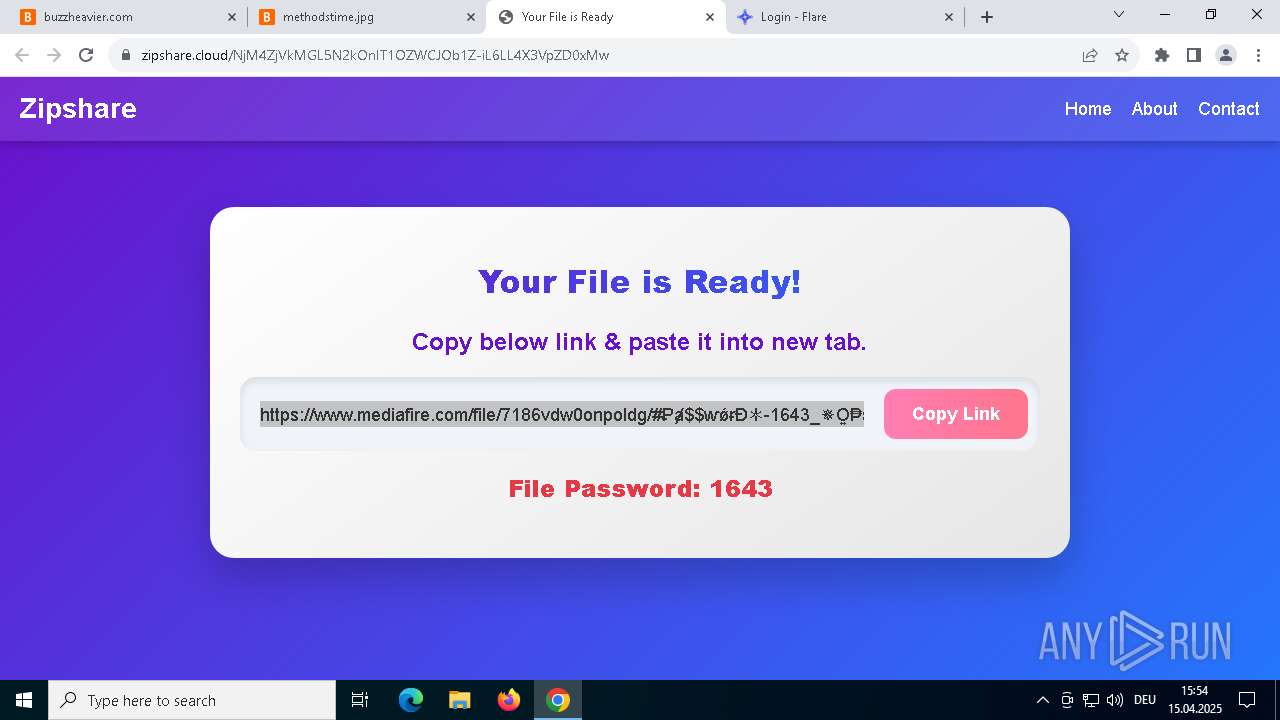This screenshot has height=720, width=1280.
Task: Click the share page icon in address bar
Action: [x=1090, y=55]
